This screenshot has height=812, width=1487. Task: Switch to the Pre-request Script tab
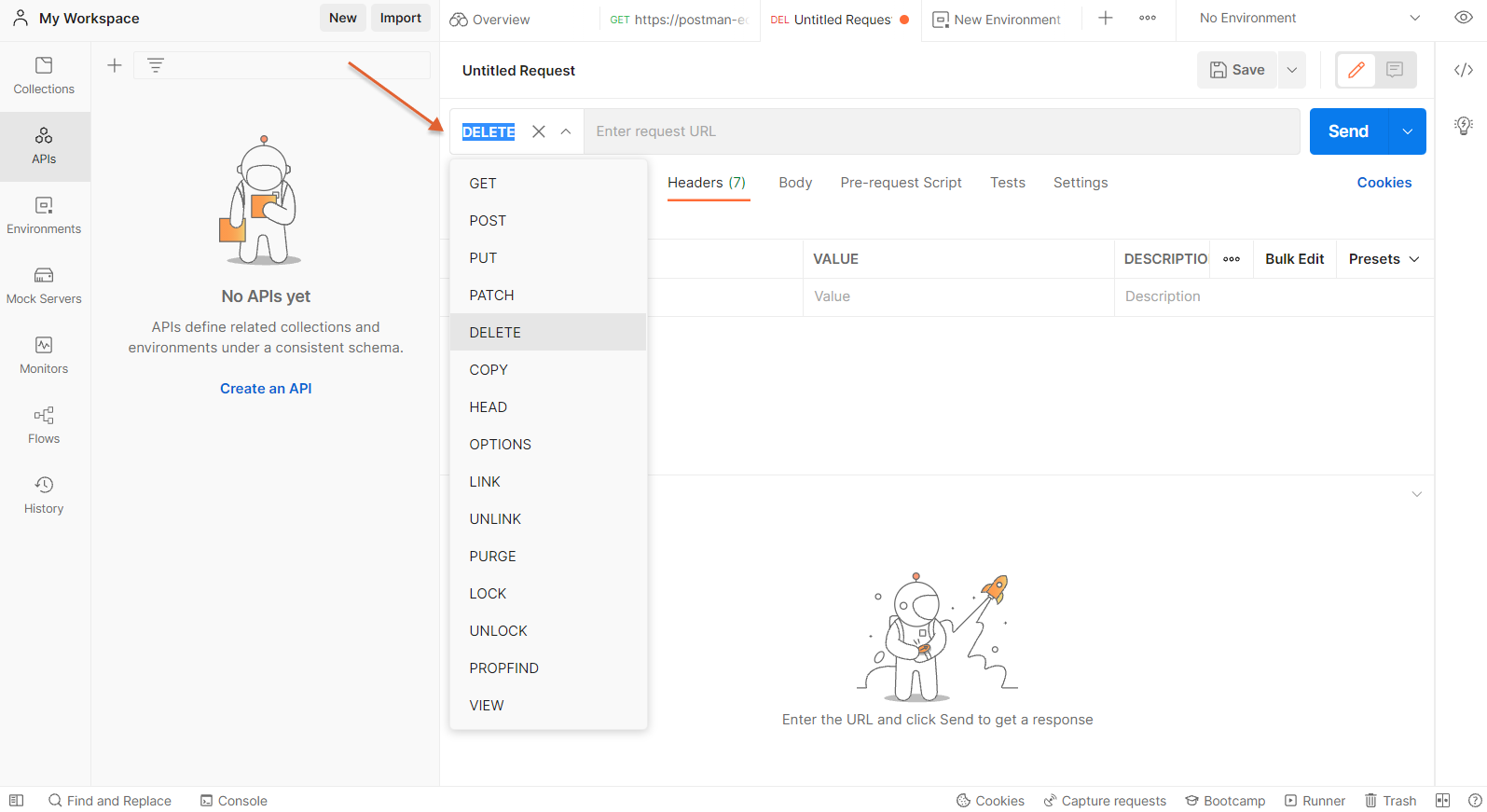(901, 183)
